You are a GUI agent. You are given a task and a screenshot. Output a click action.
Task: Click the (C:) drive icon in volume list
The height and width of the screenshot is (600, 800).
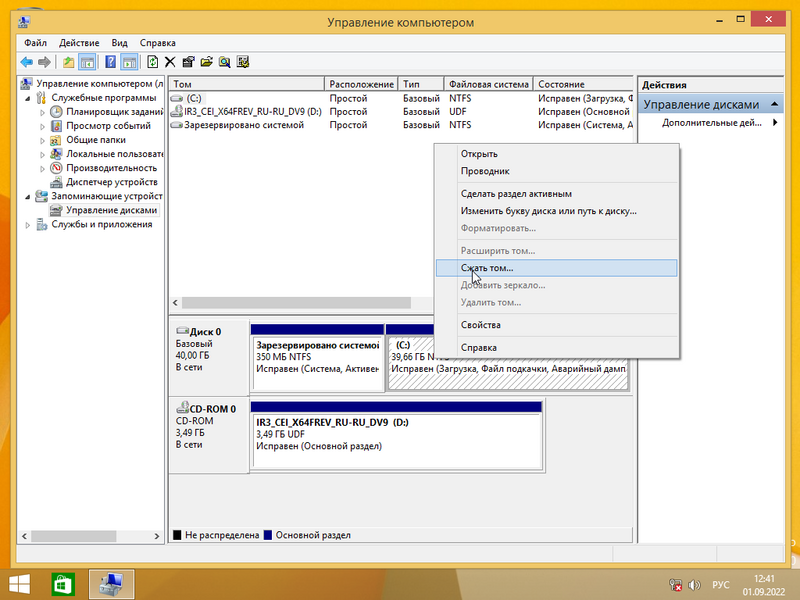pos(177,98)
